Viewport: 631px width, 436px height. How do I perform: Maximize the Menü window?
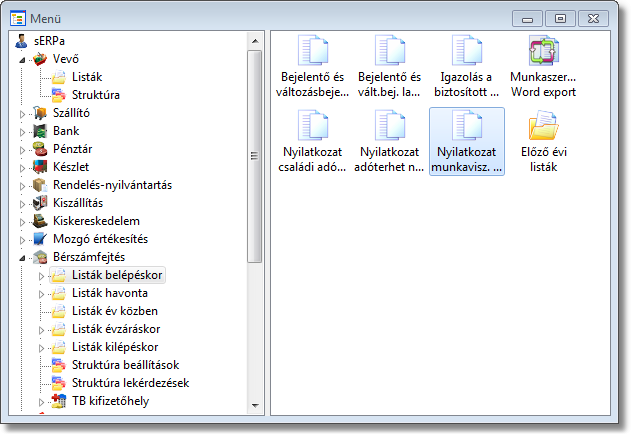point(560,19)
